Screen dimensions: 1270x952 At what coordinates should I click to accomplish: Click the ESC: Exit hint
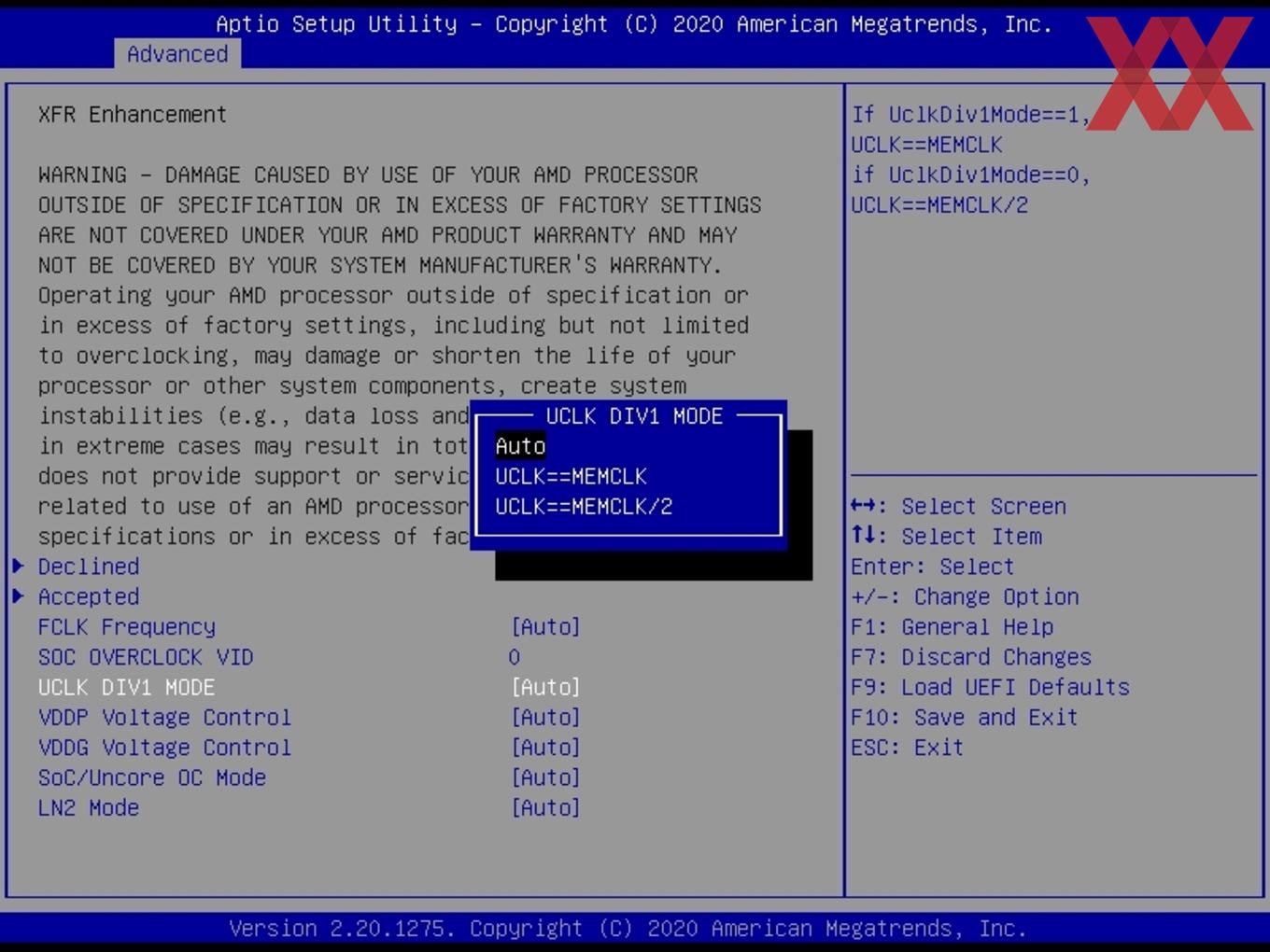coord(907,748)
